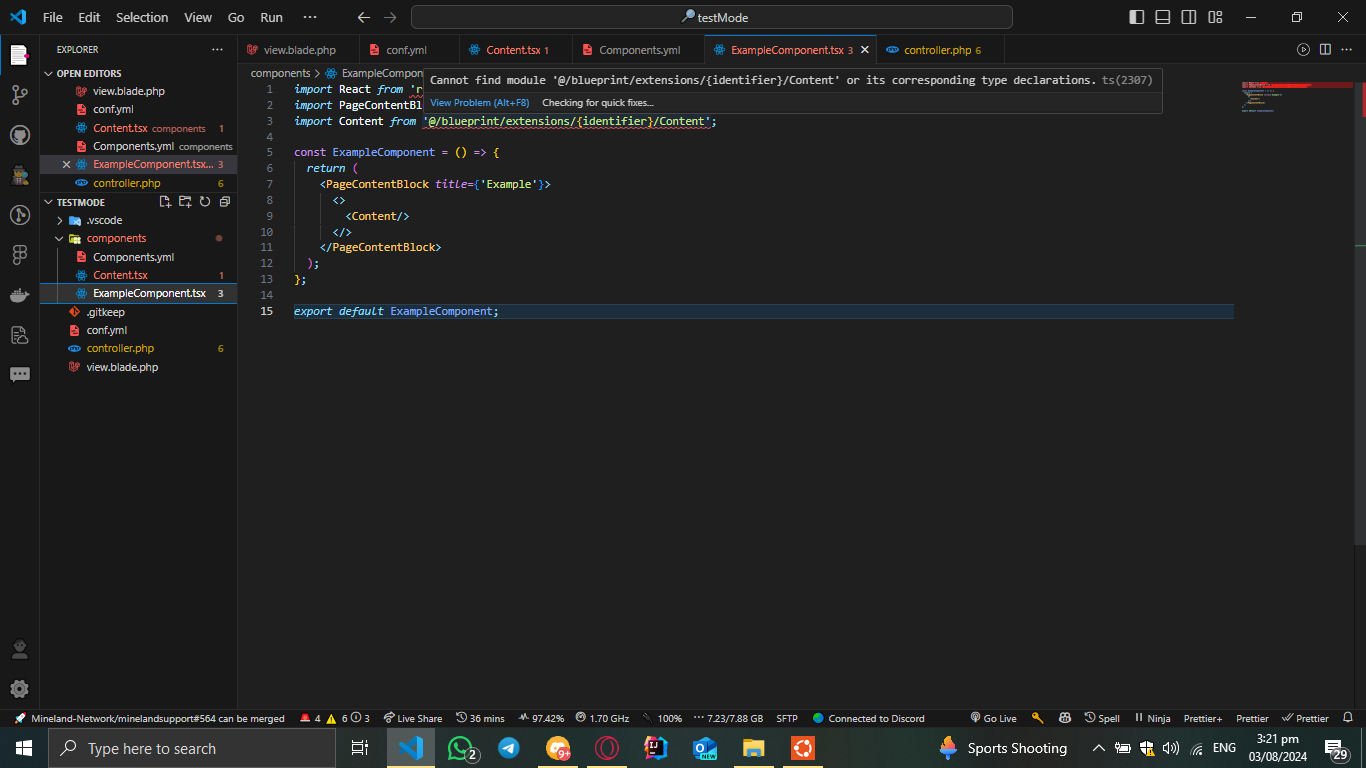1366x768 pixels.
Task: Toggle the bottom Panel visibility
Action: (1163, 17)
